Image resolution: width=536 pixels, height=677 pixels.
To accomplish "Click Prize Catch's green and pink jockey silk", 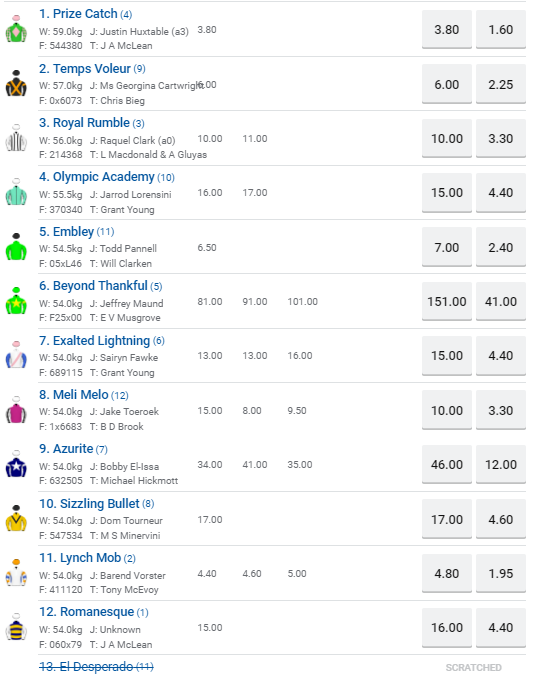I will [16, 29].
